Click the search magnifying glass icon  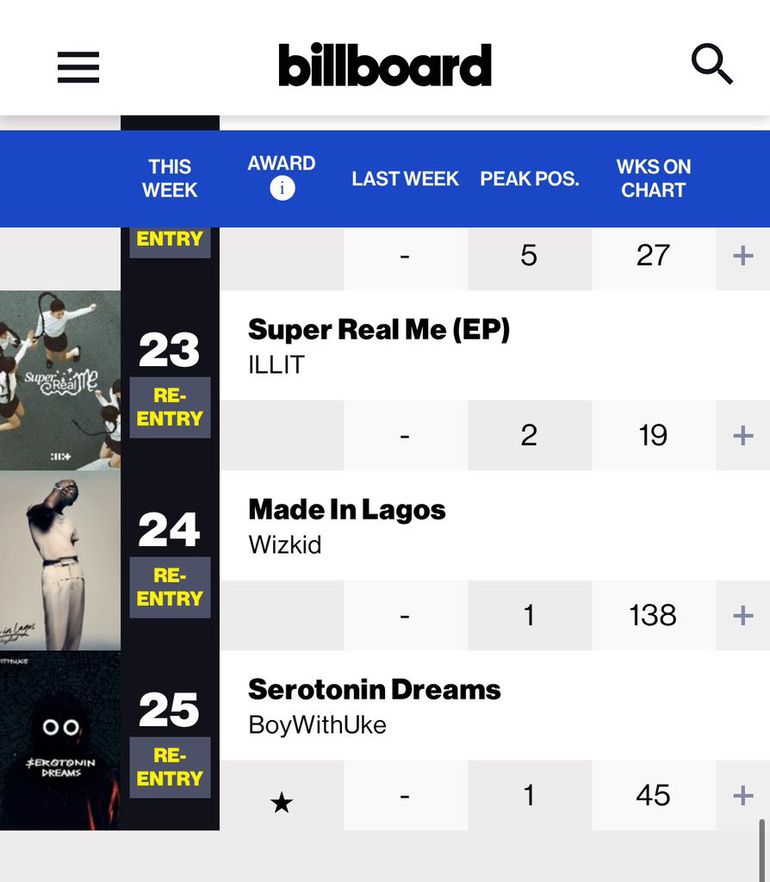[x=712, y=65]
